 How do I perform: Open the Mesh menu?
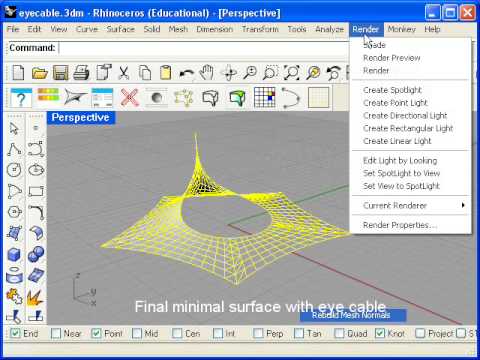[178, 29]
